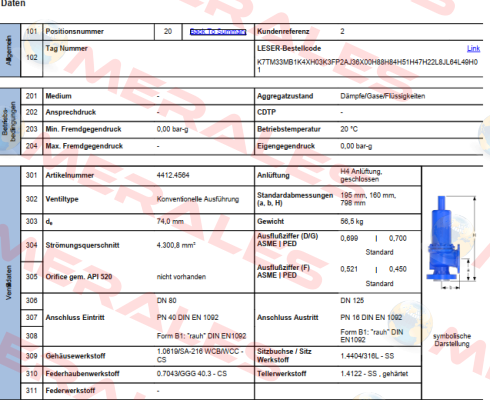Click the Betriebstemperatur value 20 °C
The image size is (490, 400).
pyautogui.click(x=349, y=129)
